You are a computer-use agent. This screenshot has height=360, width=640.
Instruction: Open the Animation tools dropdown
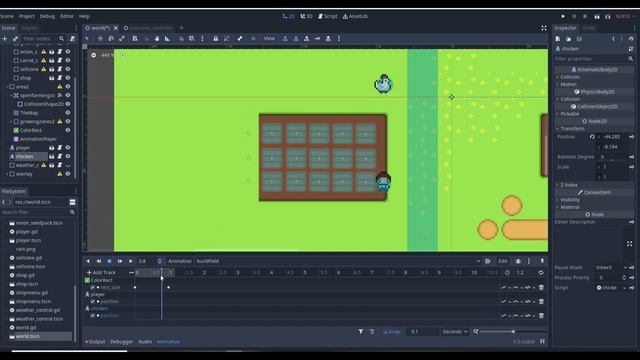pyautogui.click(x=180, y=261)
